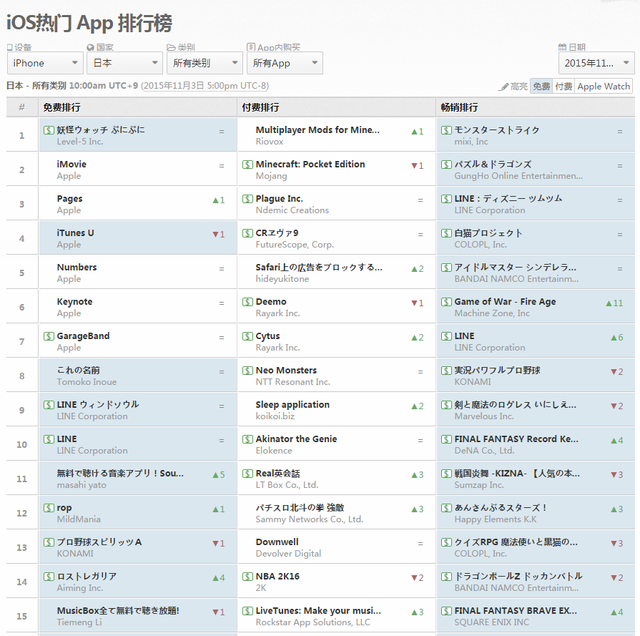Click in-app purchase icon beside NBA 2K16

247,576
